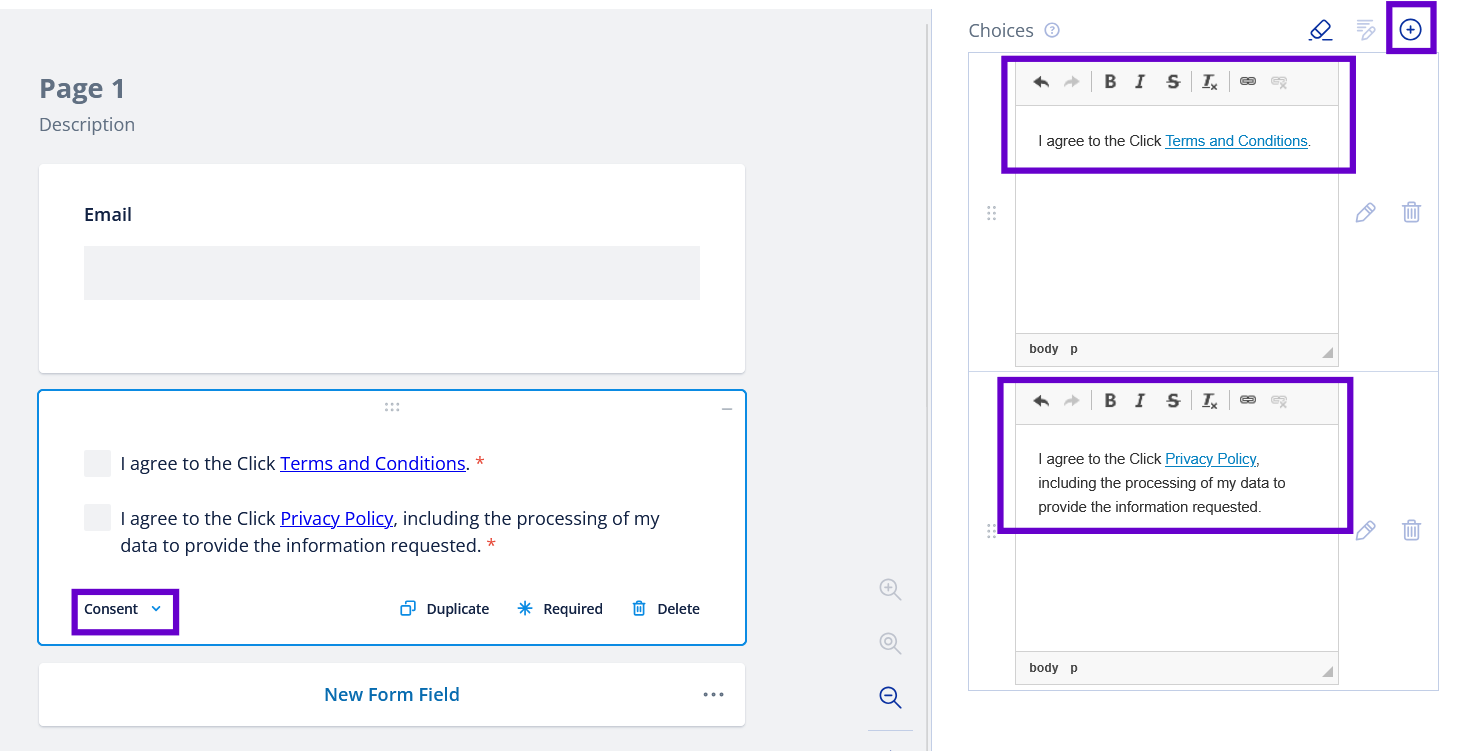Click the Email field label
Screen dimensions: 1458x751
click(x=108, y=215)
